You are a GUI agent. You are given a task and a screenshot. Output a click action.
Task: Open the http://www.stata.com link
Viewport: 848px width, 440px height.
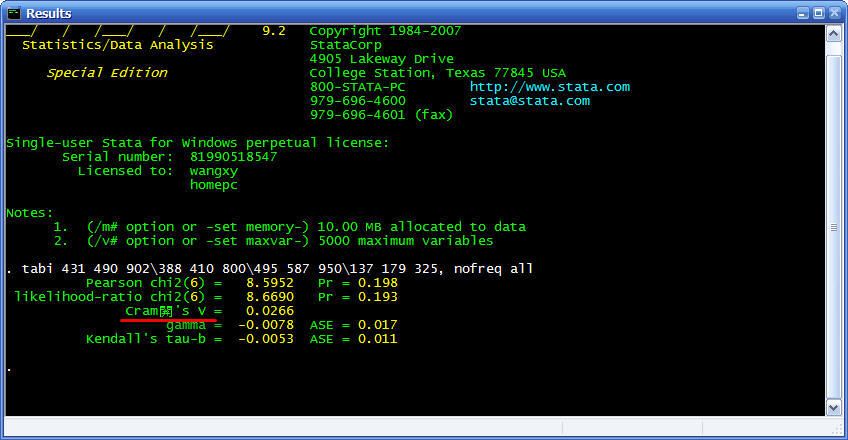[x=549, y=87]
